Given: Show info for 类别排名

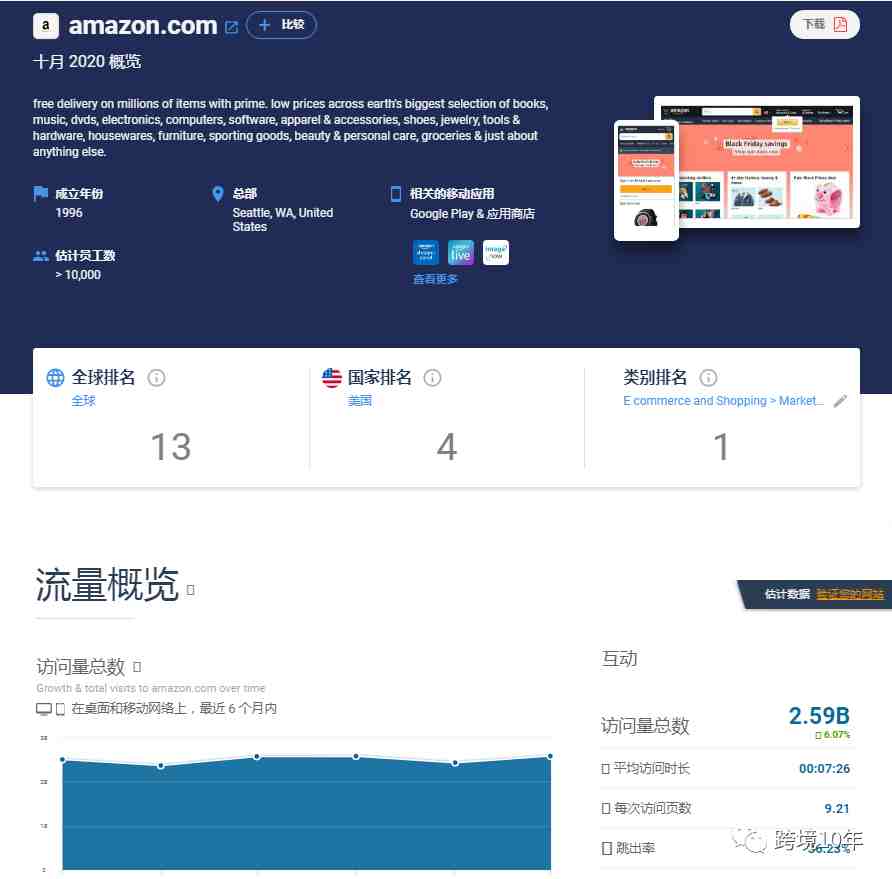Looking at the screenshot, I should [708, 378].
